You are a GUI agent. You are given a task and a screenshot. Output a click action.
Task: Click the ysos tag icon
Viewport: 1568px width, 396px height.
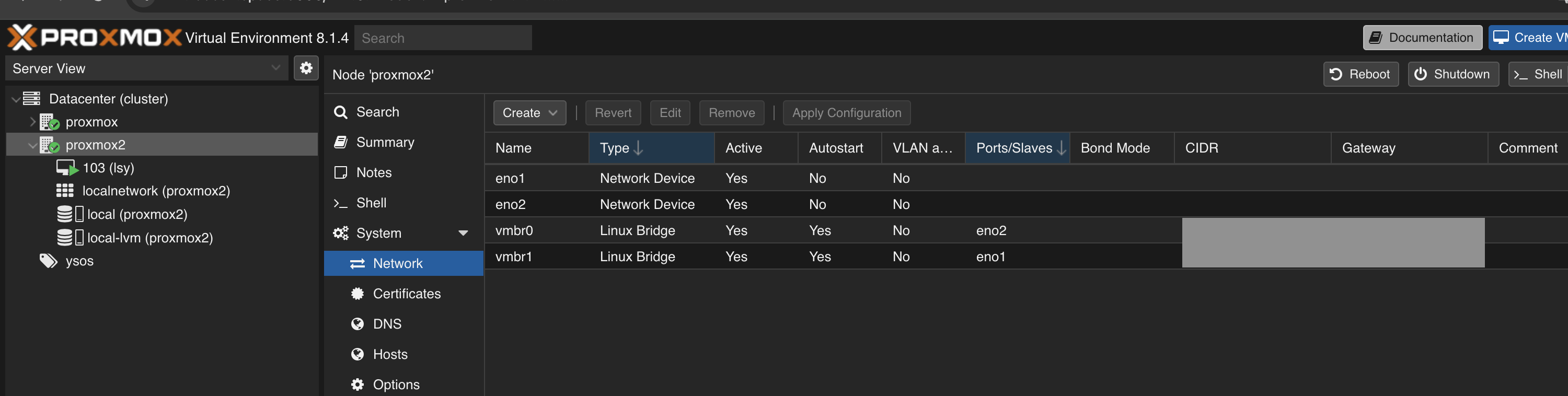pyautogui.click(x=48, y=261)
